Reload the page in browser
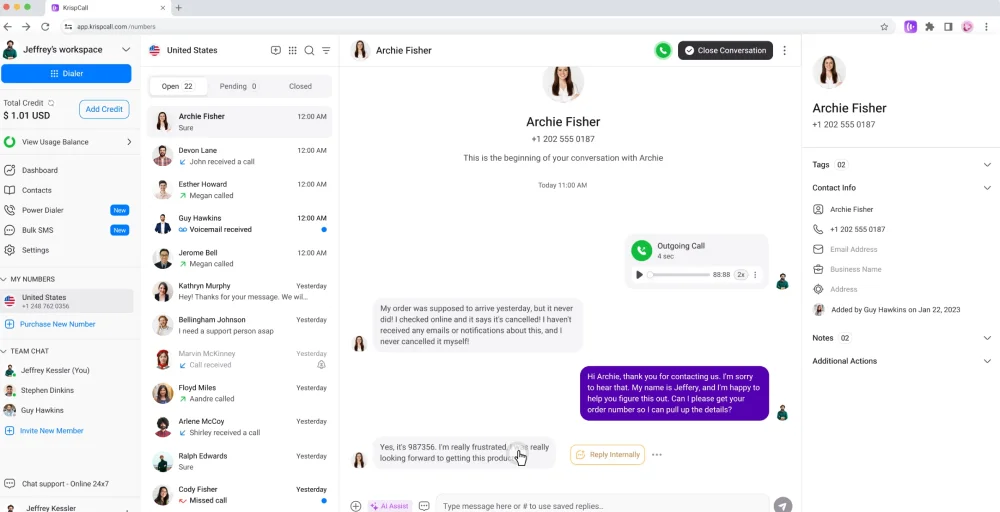The width and height of the screenshot is (1000, 512). coord(45,27)
